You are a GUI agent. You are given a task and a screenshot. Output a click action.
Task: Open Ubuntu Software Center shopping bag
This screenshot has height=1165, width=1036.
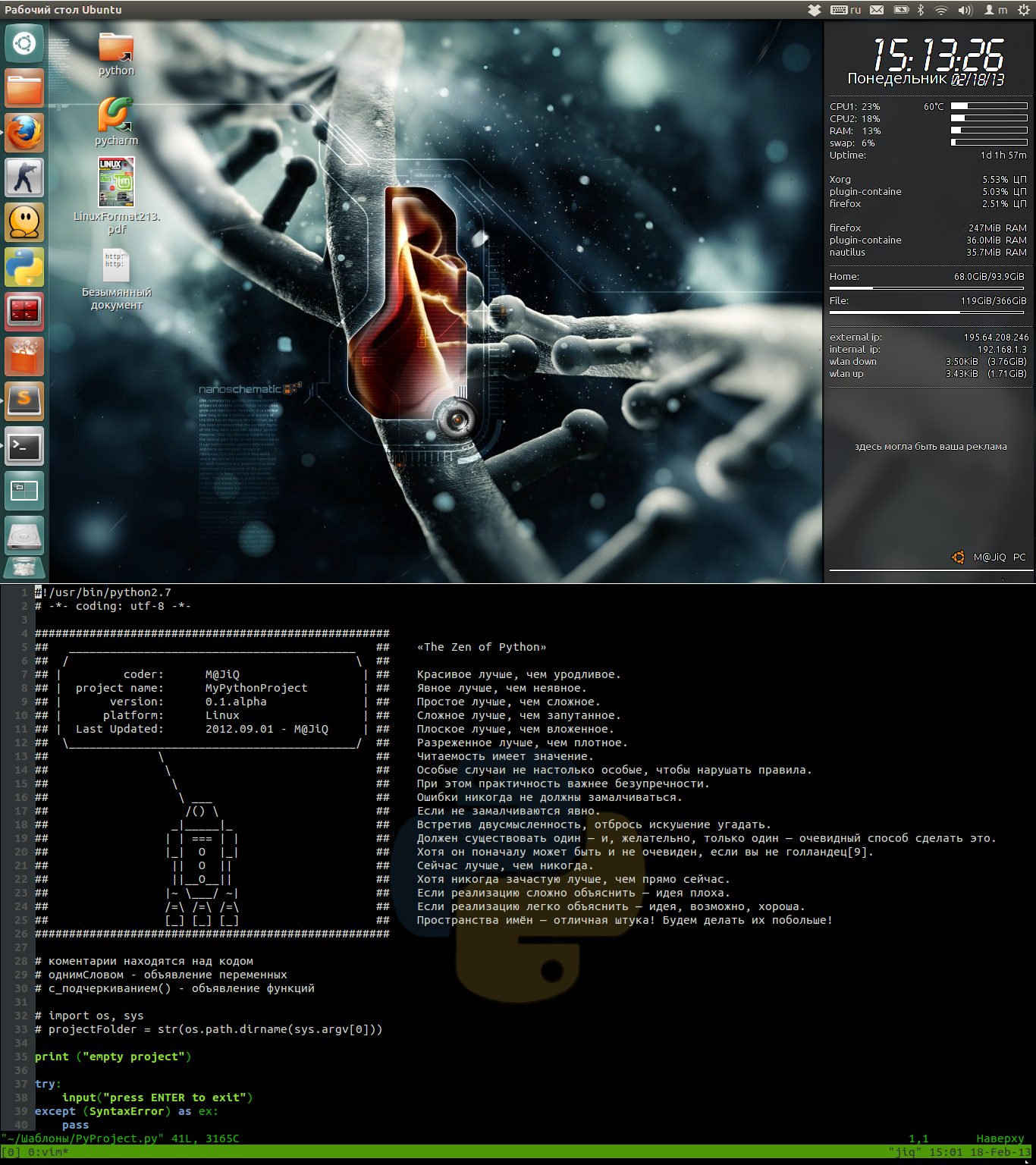24,356
